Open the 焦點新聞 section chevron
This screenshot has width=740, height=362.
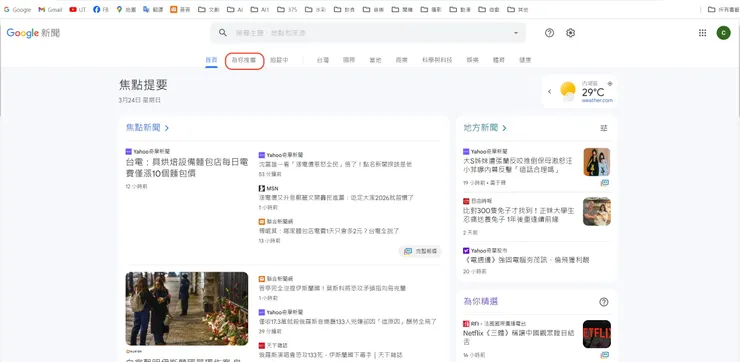(167, 128)
